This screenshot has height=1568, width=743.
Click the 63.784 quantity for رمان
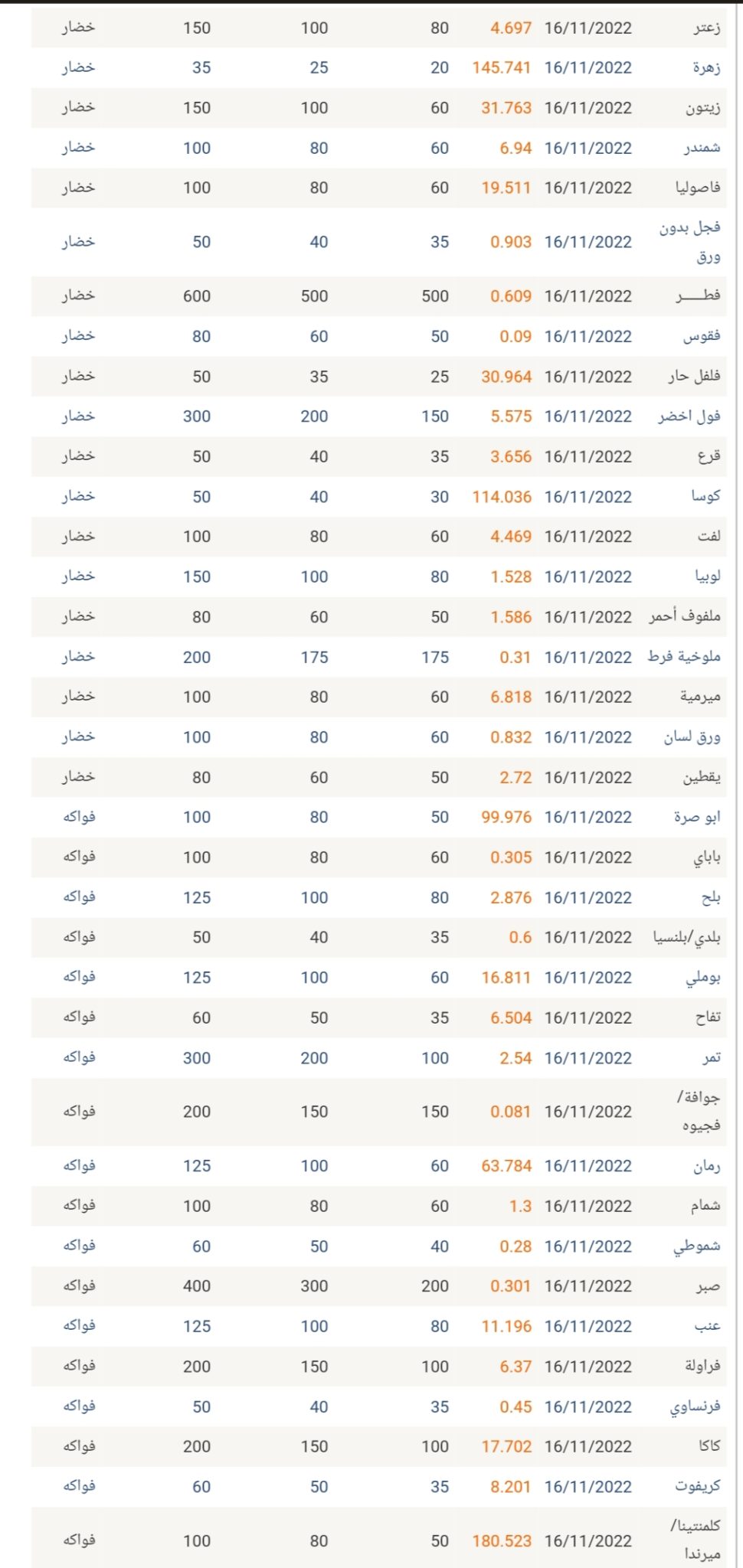click(x=506, y=1166)
